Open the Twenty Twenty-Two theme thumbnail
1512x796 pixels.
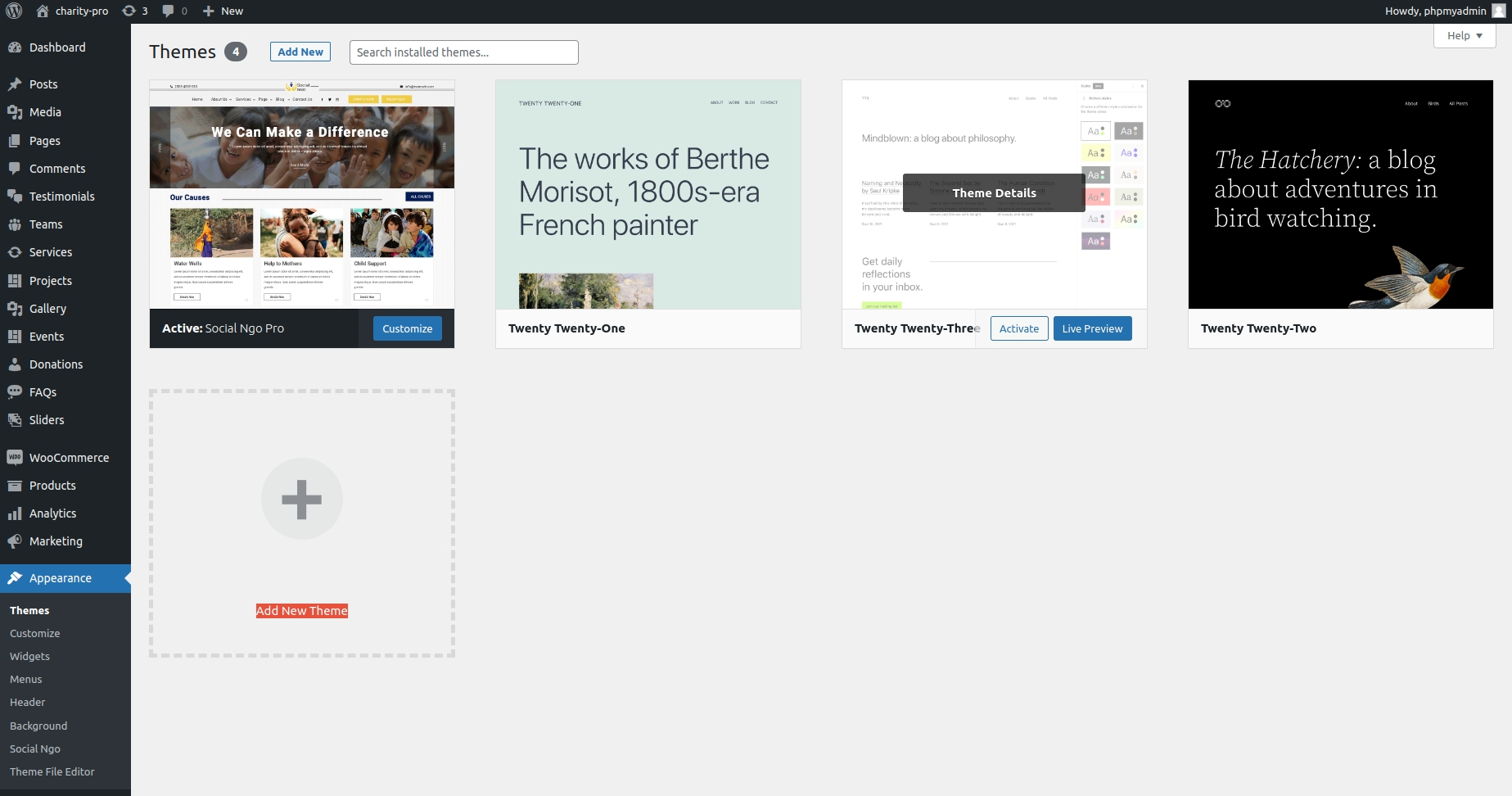click(1341, 194)
